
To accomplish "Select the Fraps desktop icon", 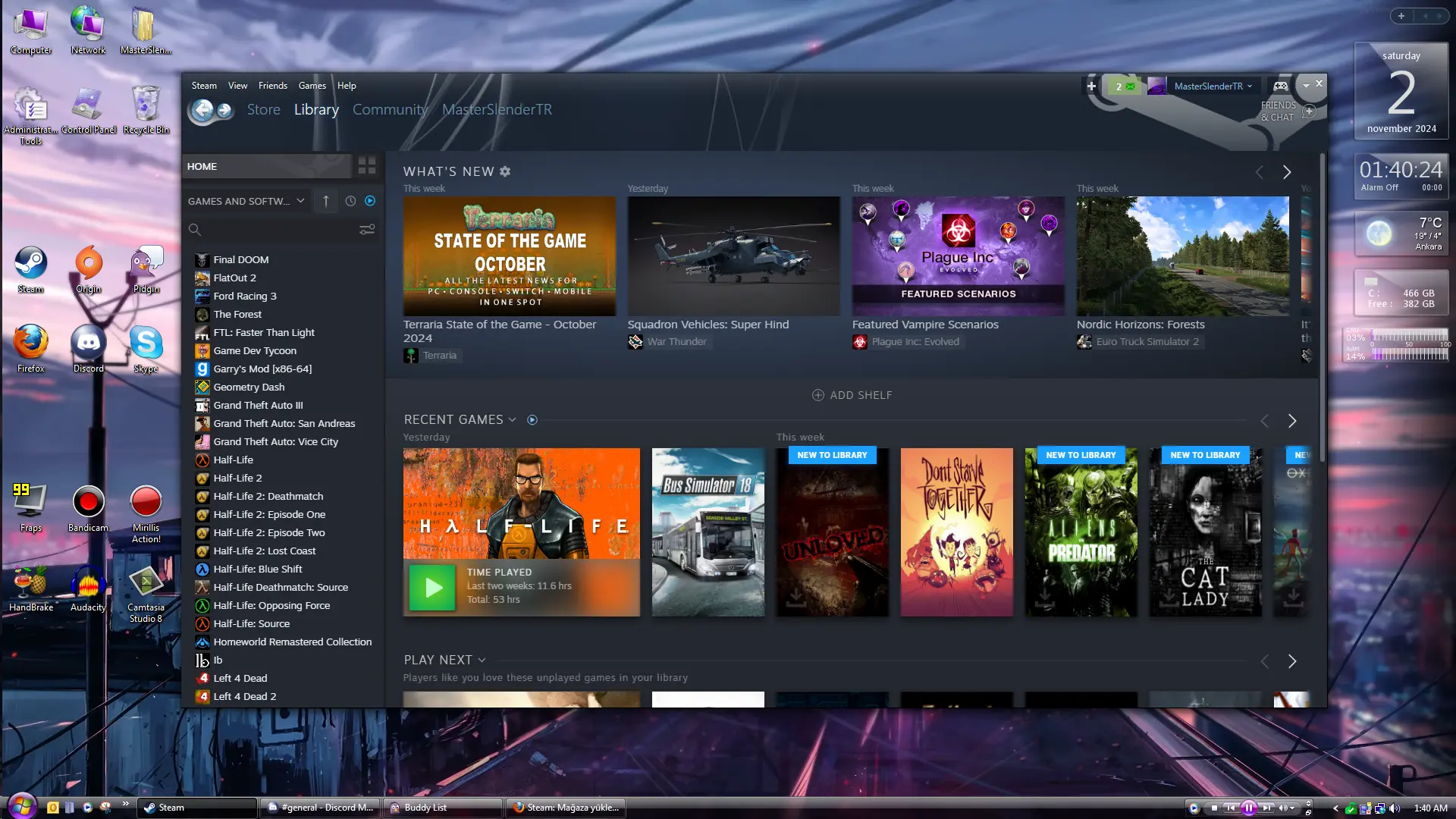I will tap(30, 508).
